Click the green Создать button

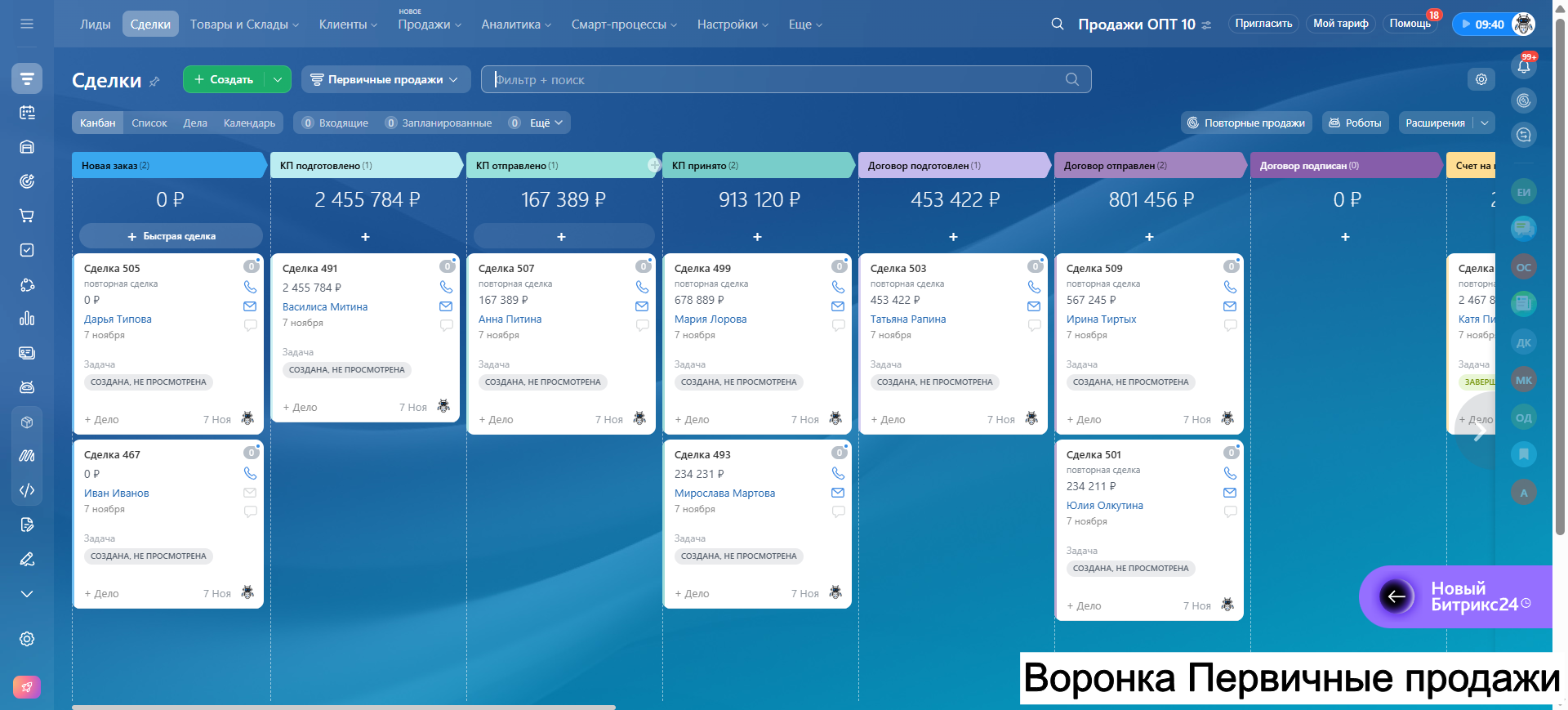click(225, 79)
